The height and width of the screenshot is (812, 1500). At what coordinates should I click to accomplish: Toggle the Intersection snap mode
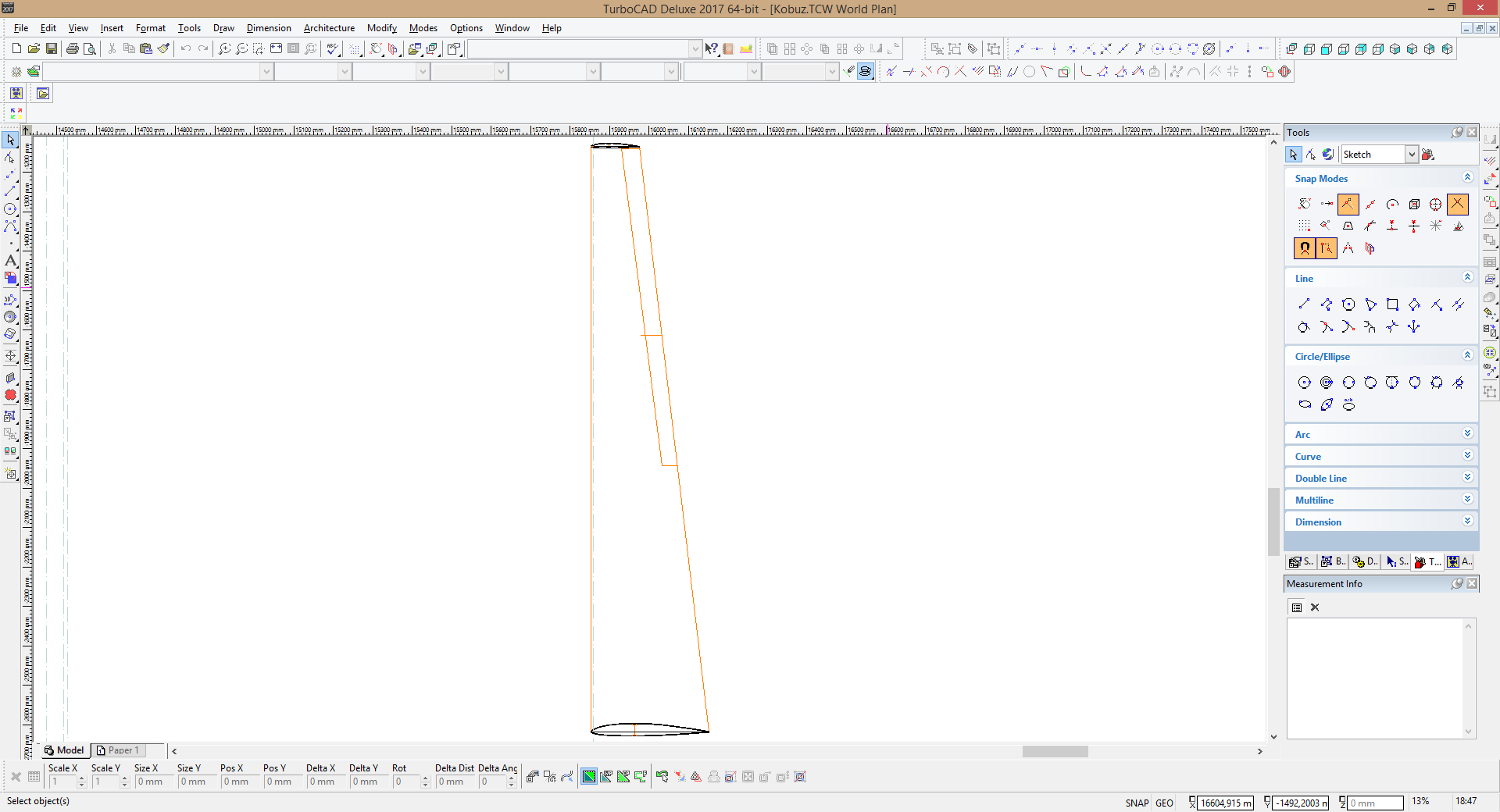(x=1458, y=205)
